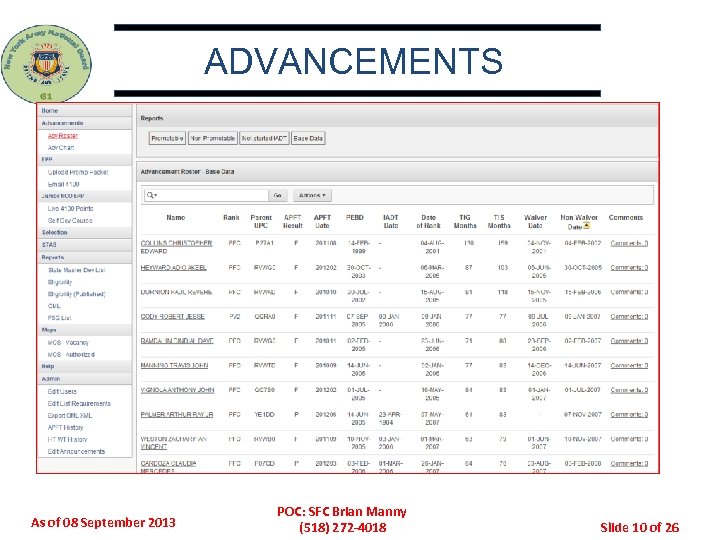
Task: Click the search magnifier icon dropdown
Action: (152, 195)
